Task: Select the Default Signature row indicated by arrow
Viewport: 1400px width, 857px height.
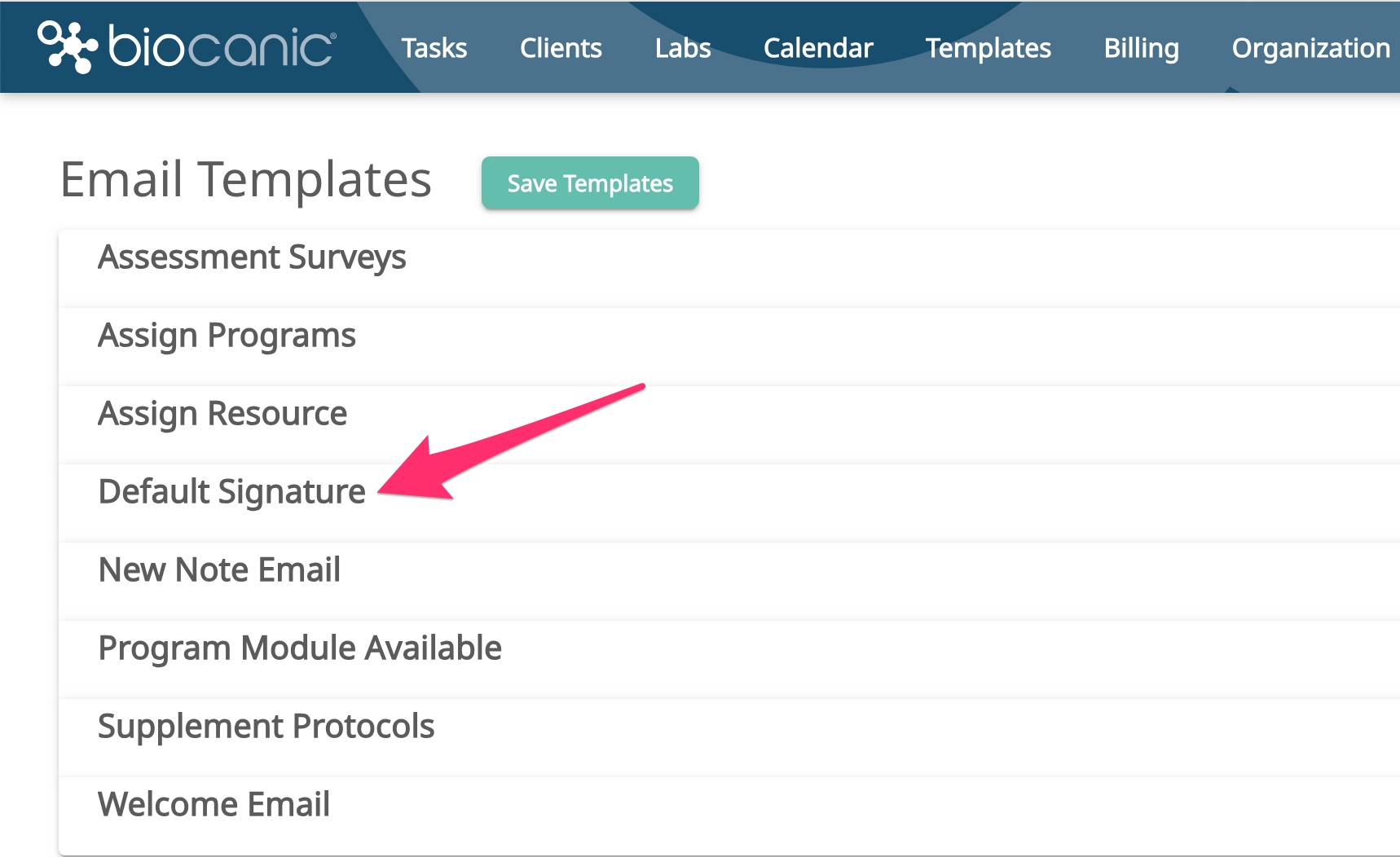Action: pos(231,491)
